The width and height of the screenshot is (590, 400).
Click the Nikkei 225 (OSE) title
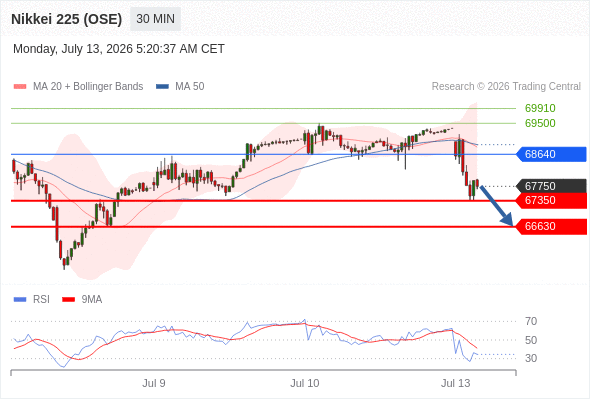(x=67, y=19)
